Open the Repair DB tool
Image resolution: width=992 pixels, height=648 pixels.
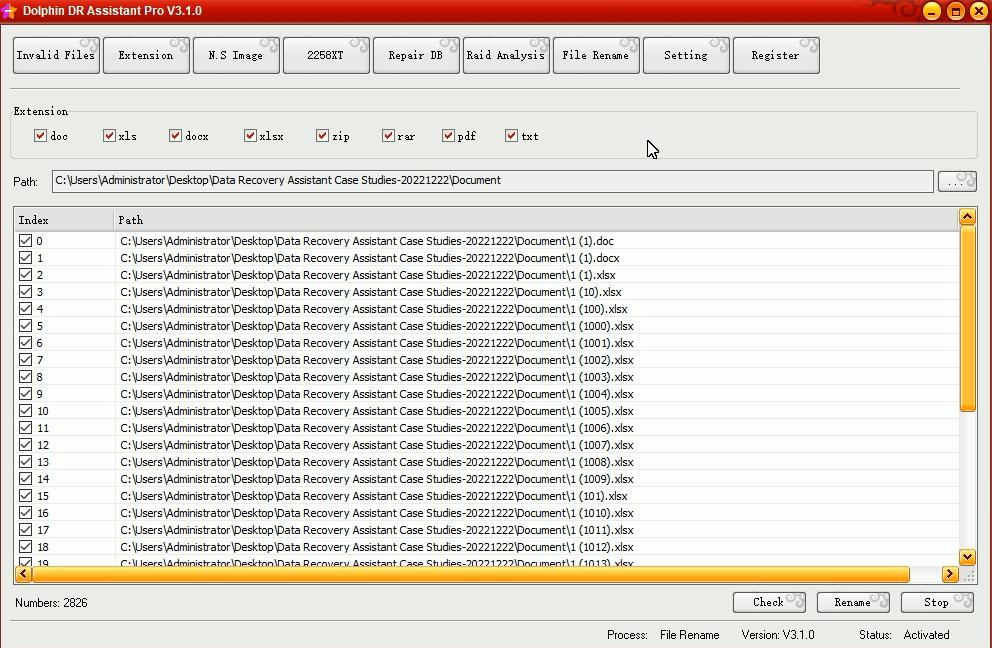click(416, 56)
